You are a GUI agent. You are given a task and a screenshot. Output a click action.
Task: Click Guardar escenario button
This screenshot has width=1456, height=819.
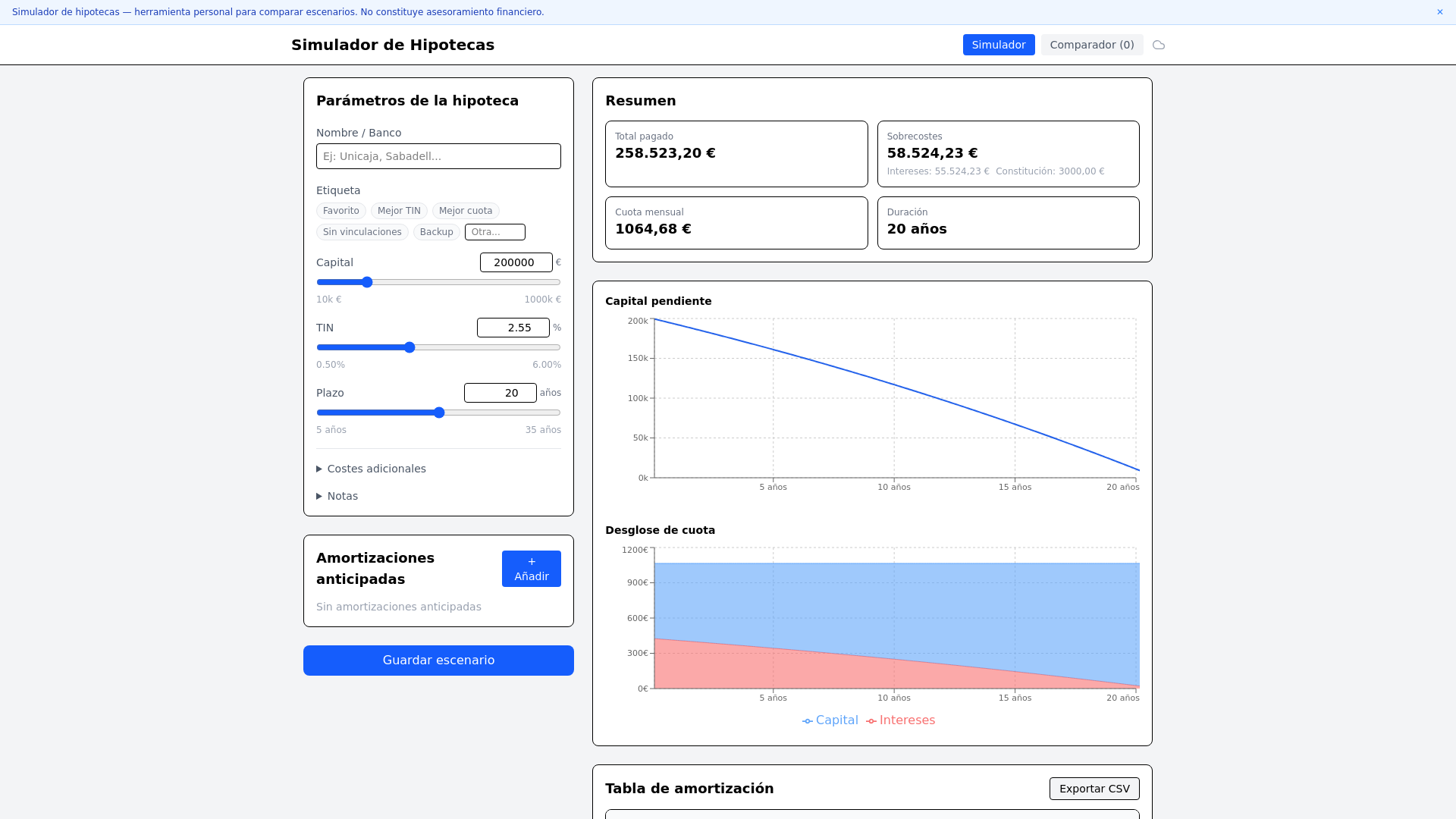click(438, 661)
